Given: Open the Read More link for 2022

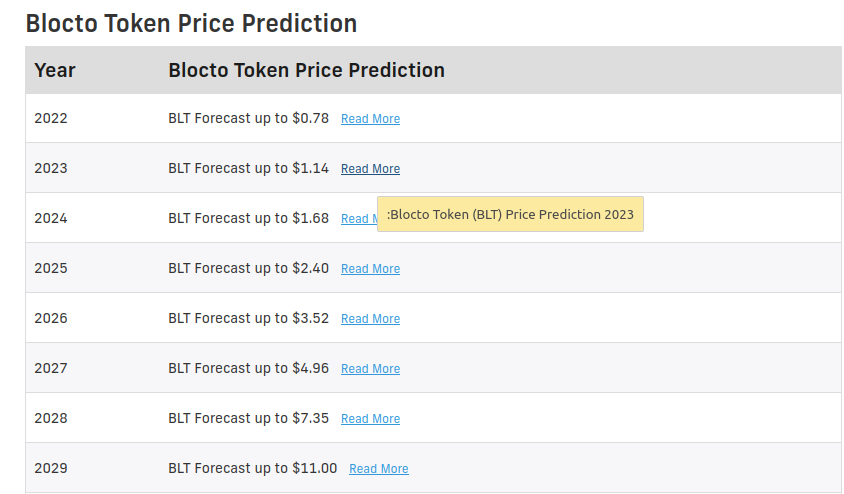Looking at the screenshot, I should tap(370, 119).
